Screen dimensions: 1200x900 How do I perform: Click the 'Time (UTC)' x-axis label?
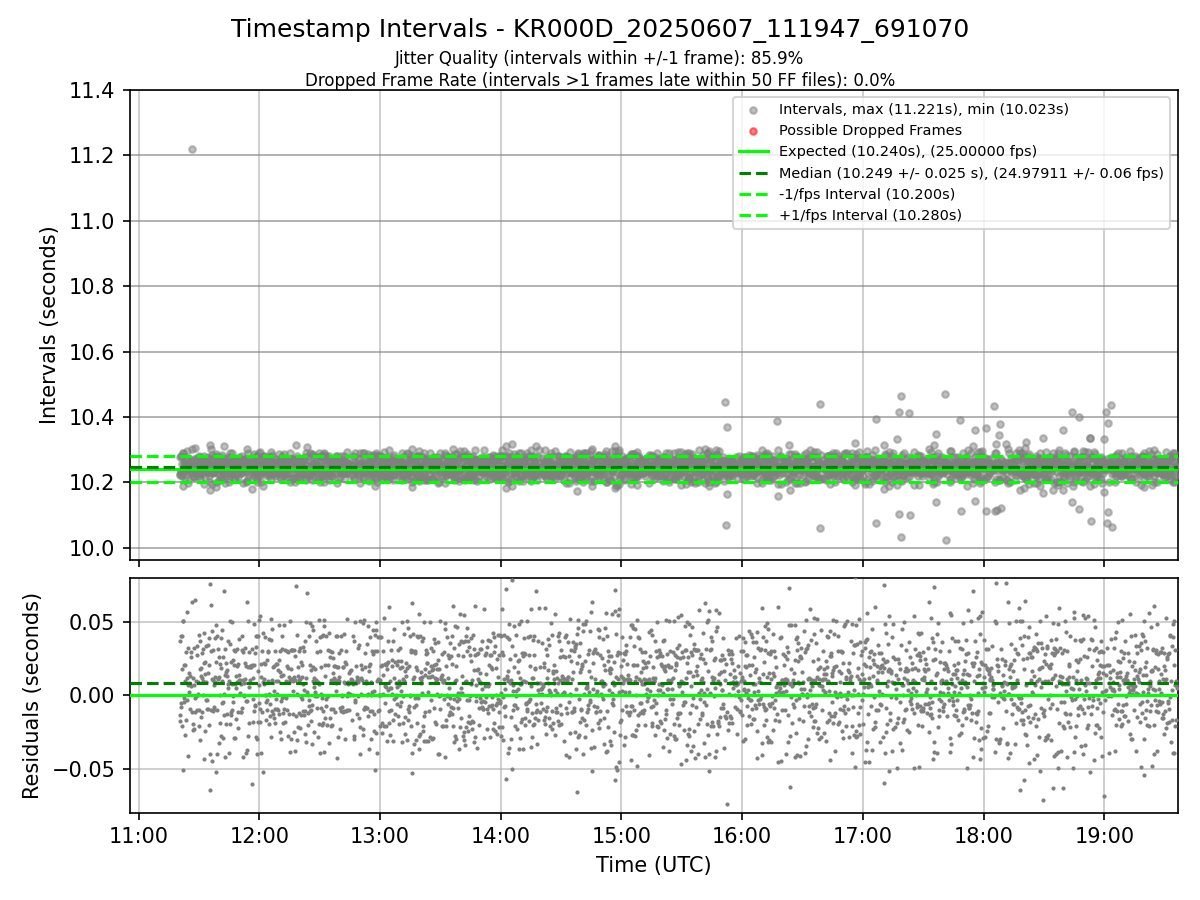653,865
